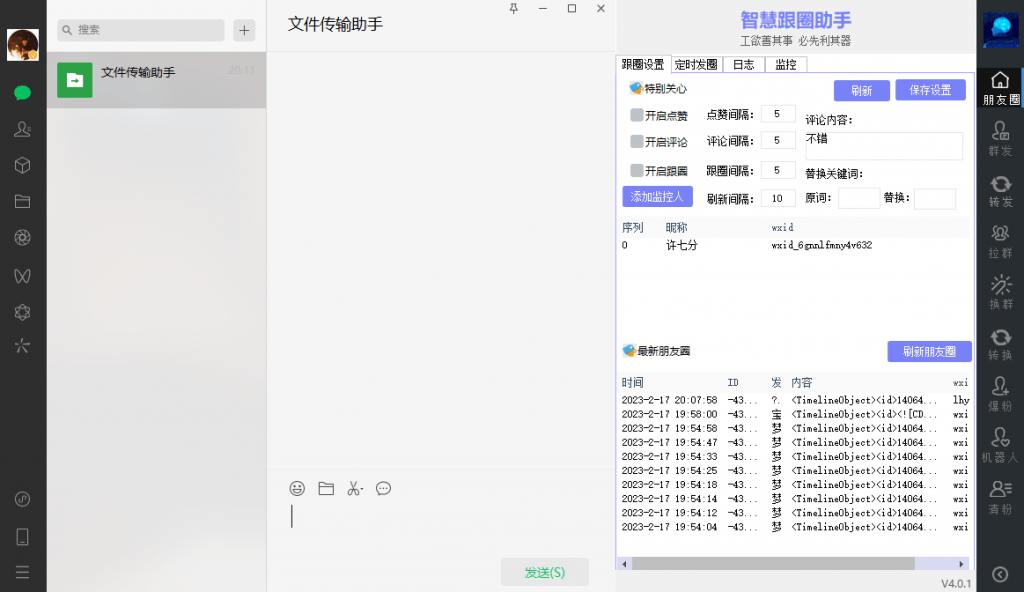Click the 添加监控人 button
Image resolution: width=1024 pixels, height=592 pixels.
(x=657, y=197)
